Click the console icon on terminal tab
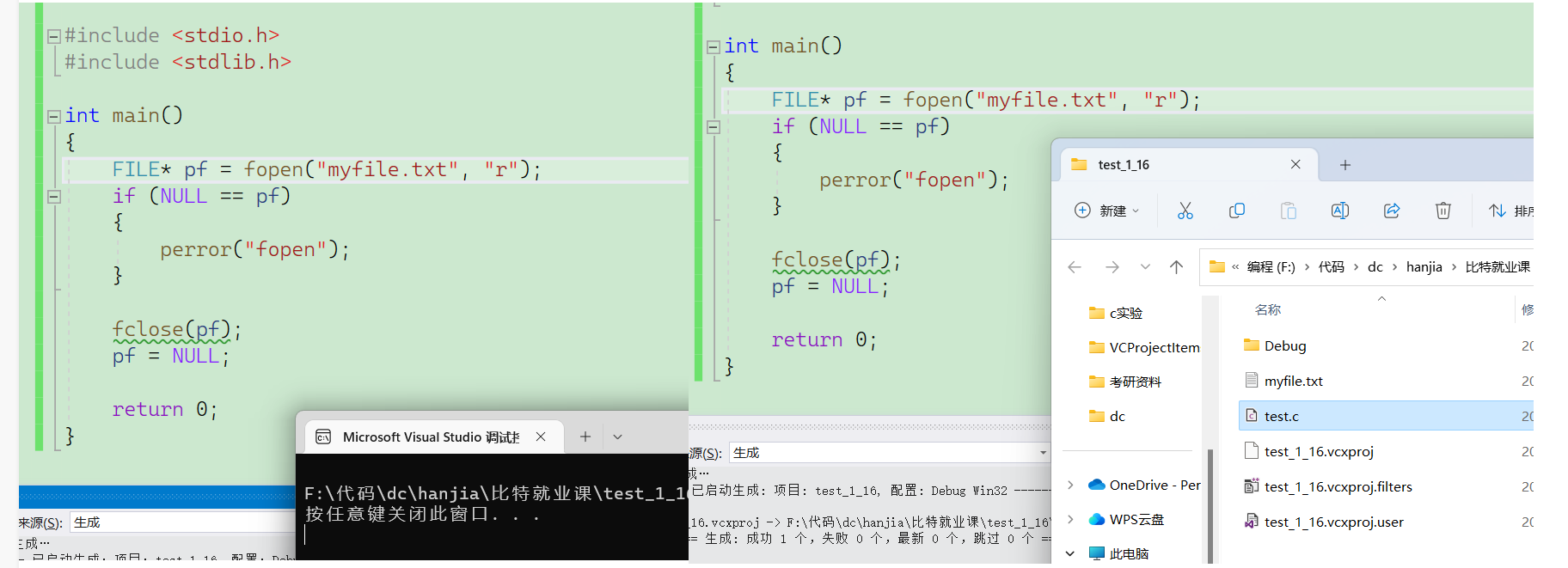Screen dimensions: 1568x568 pyautogui.click(x=323, y=437)
